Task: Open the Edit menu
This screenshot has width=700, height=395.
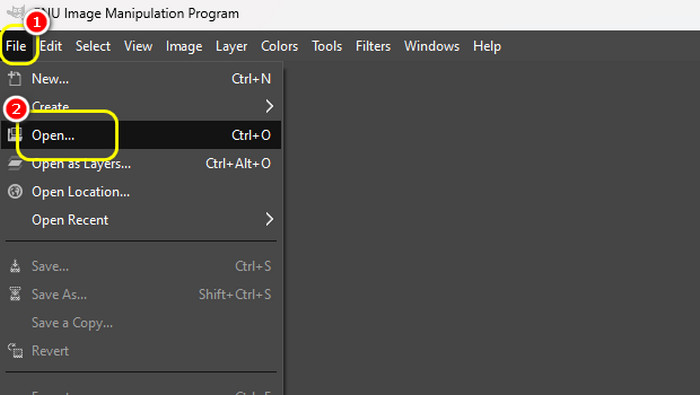Action: tap(51, 46)
